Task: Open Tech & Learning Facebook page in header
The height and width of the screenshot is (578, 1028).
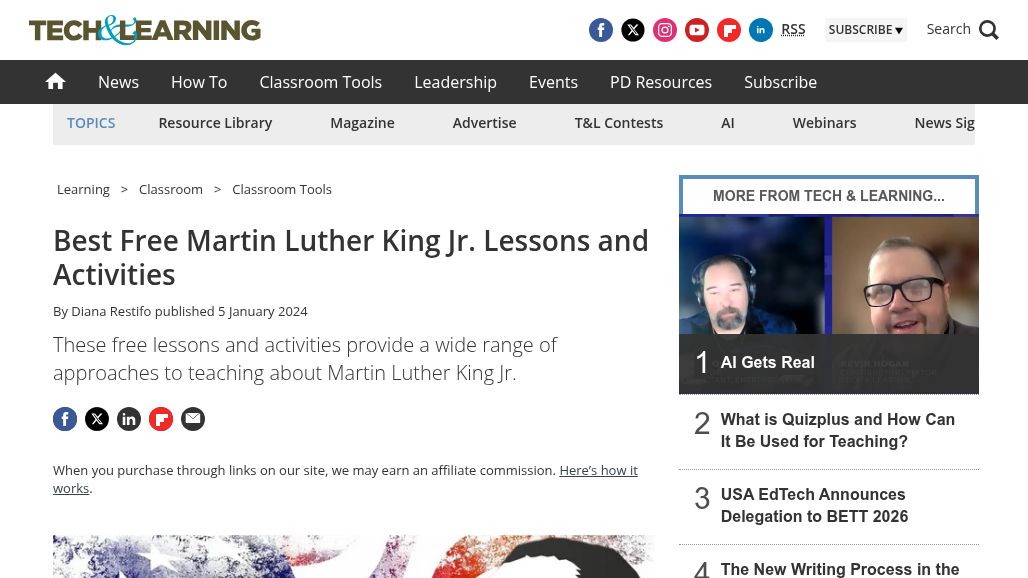Action: point(601,30)
